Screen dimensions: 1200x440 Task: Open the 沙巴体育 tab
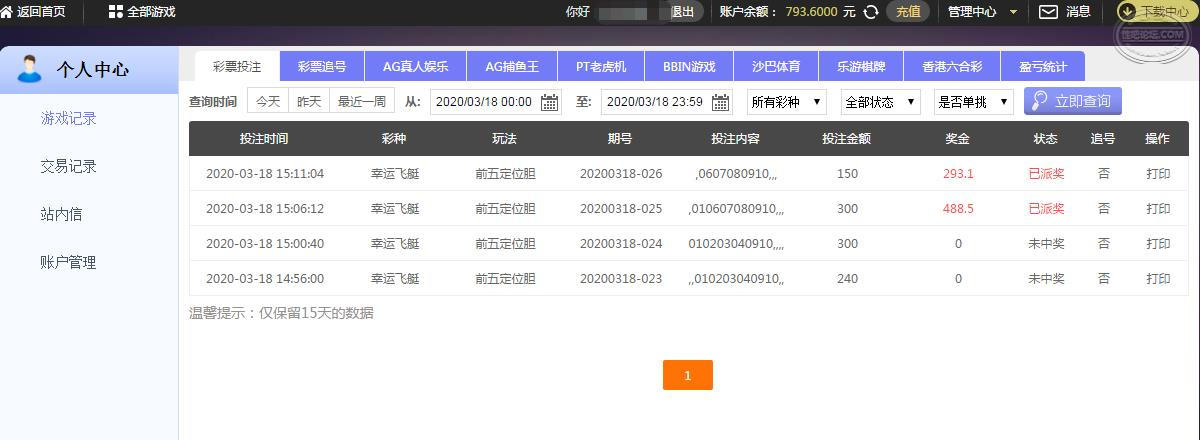[x=776, y=67]
